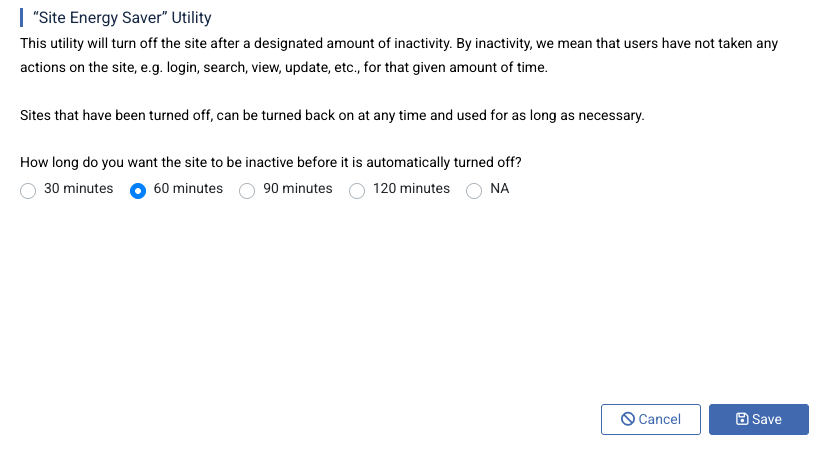
Task: Select the 30 minutes radio button
Action: pyautogui.click(x=28, y=190)
